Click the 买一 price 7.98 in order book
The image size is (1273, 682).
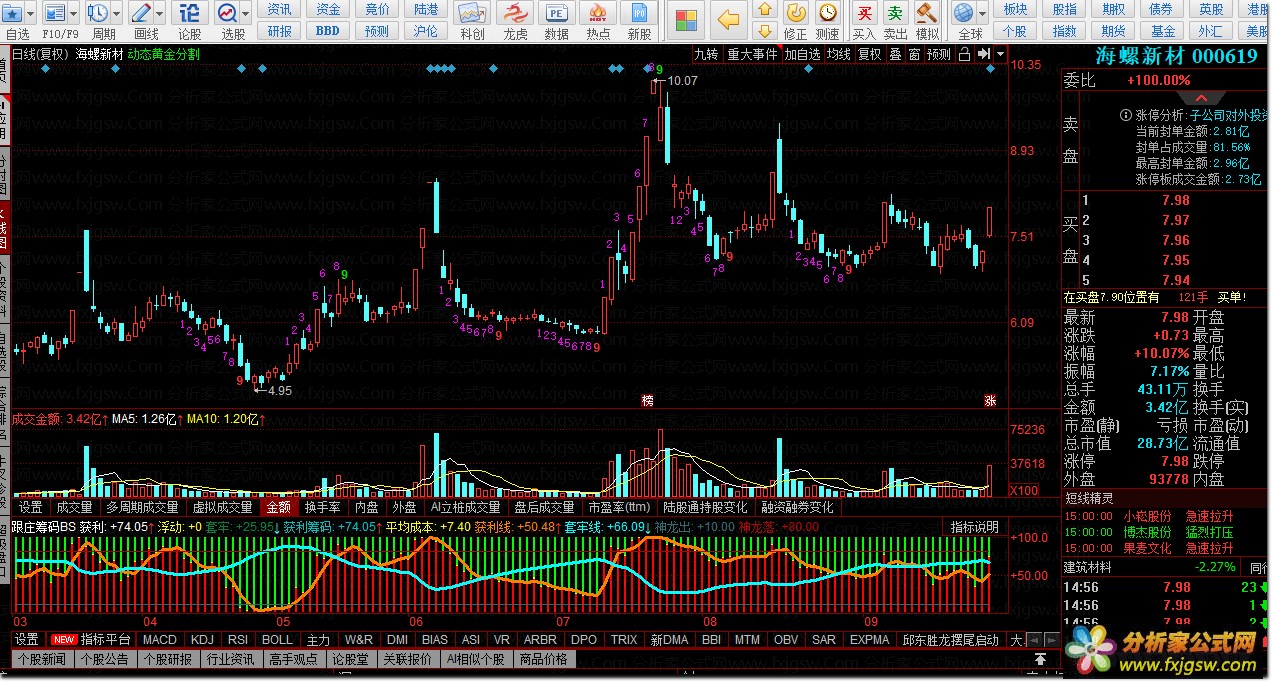coord(1176,200)
